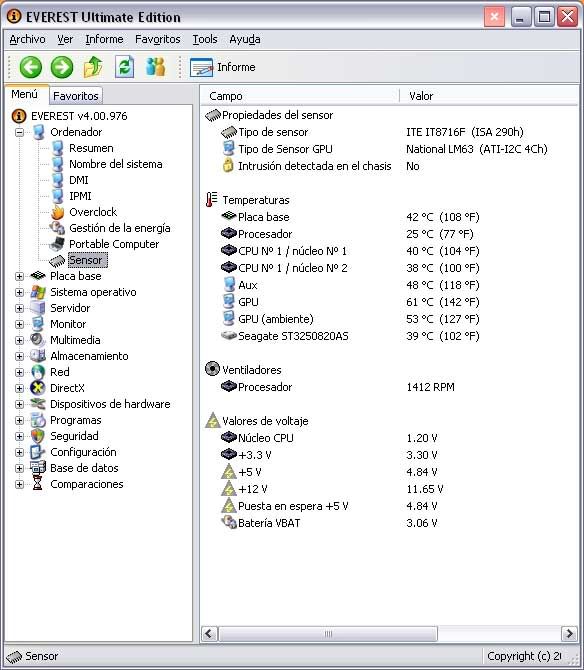Image resolution: width=584 pixels, height=670 pixels.
Task: Select the DMI tree item
Action: pyautogui.click(x=79, y=180)
